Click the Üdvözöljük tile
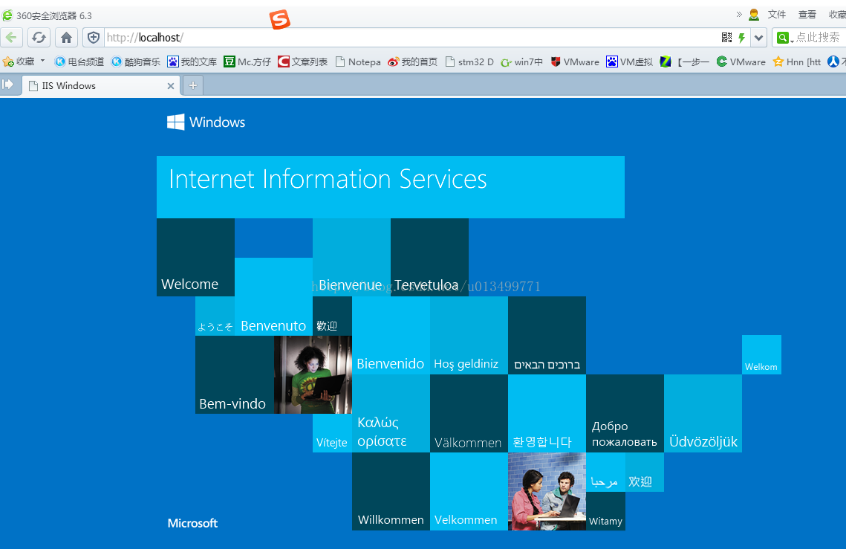853x549 pixels. (703, 414)
